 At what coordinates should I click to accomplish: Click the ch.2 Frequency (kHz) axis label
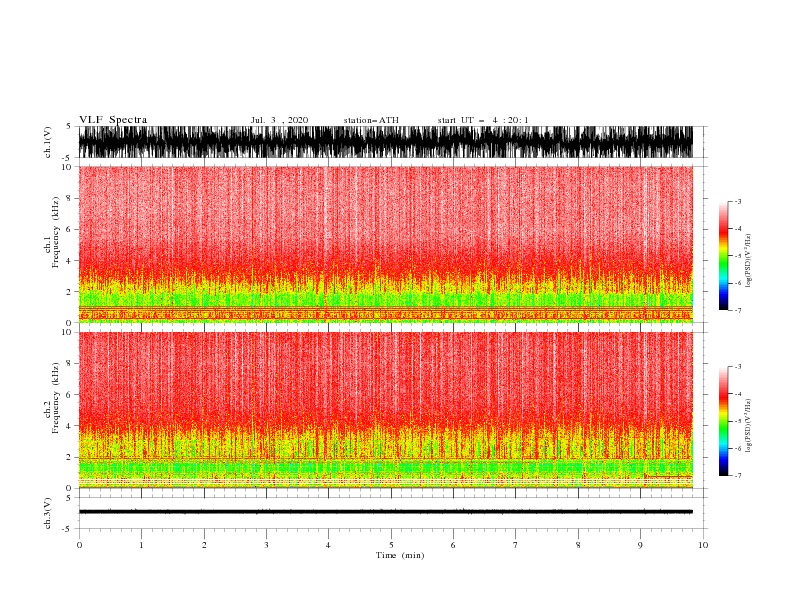pos(52,398)
